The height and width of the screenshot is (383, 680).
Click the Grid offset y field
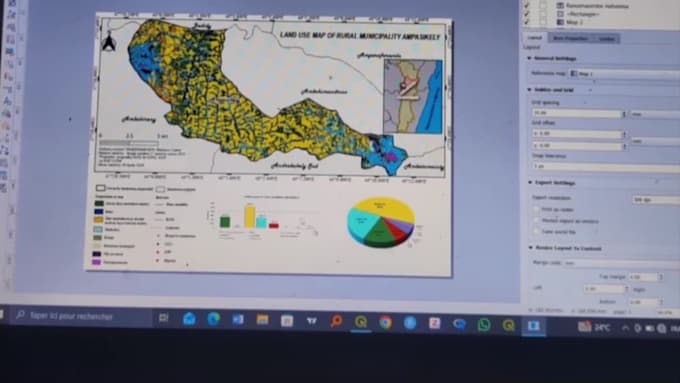tap(577, 146)
